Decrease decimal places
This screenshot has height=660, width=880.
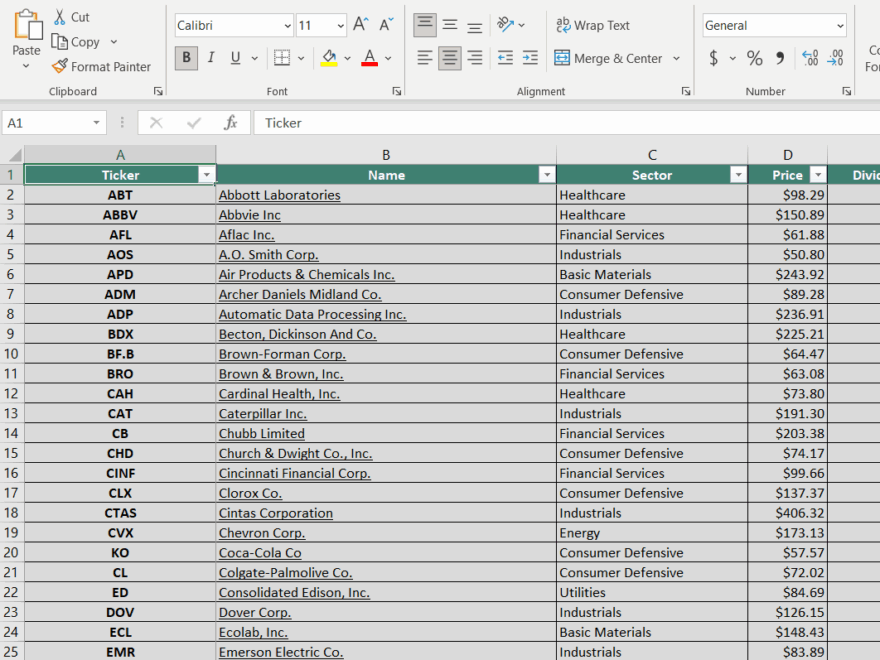point(835,58)
